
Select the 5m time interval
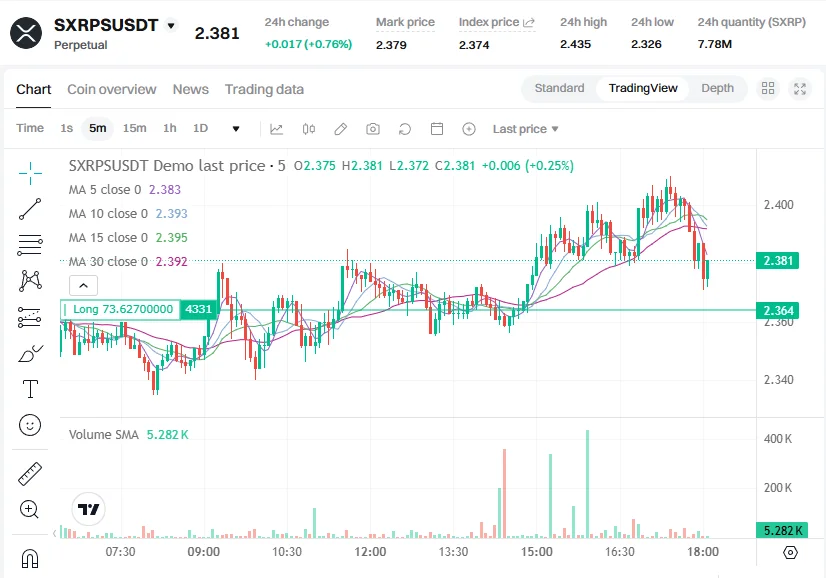tap(97, 128)
